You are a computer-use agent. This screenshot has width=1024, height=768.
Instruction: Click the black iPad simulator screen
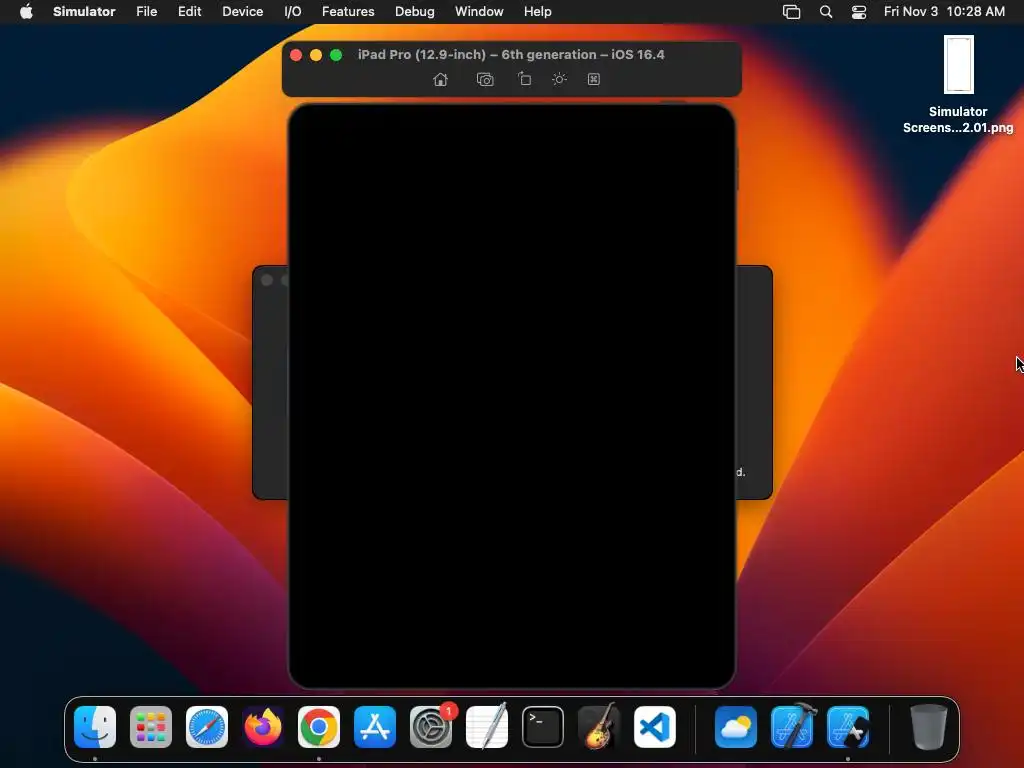click(511, 396)
